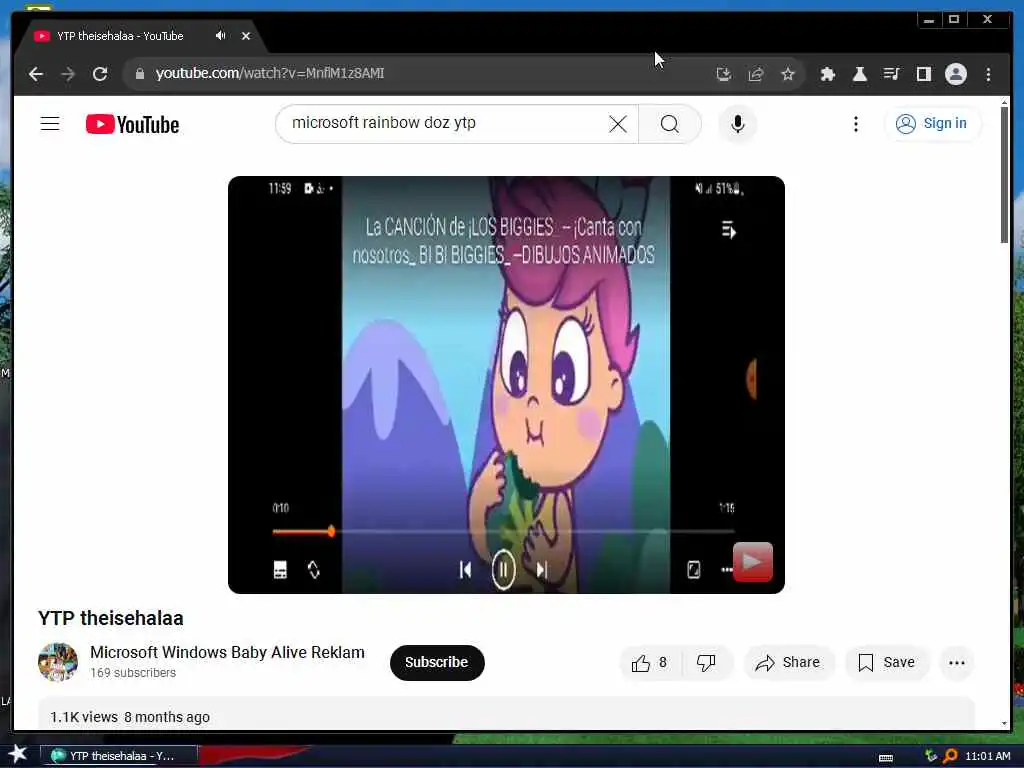The image size is (1024, 768).
Task: Open more actions ellipsis below video
Action: pos(957,663)
